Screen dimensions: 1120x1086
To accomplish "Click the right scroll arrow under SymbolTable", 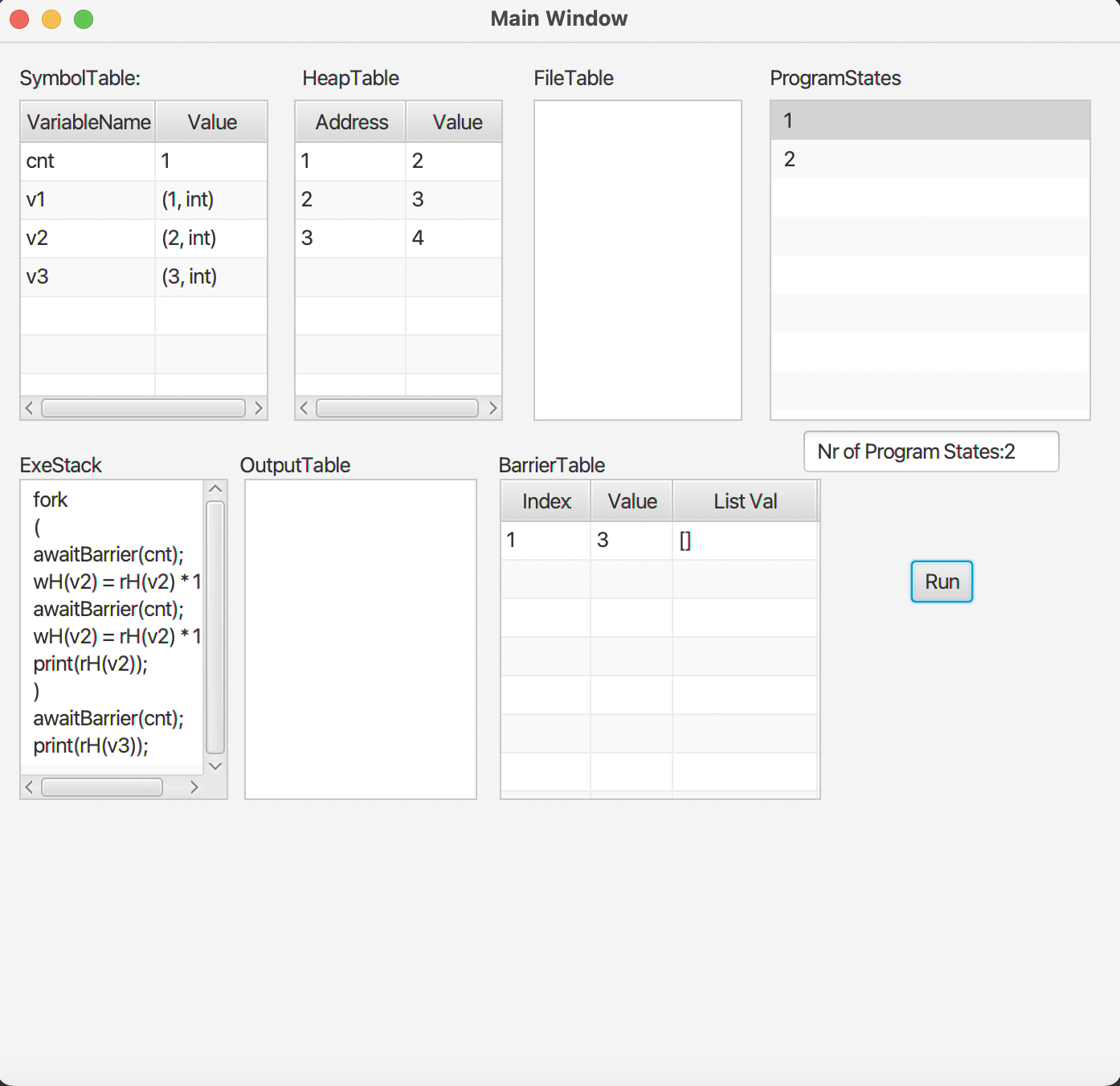I will (x=259, y=408).
